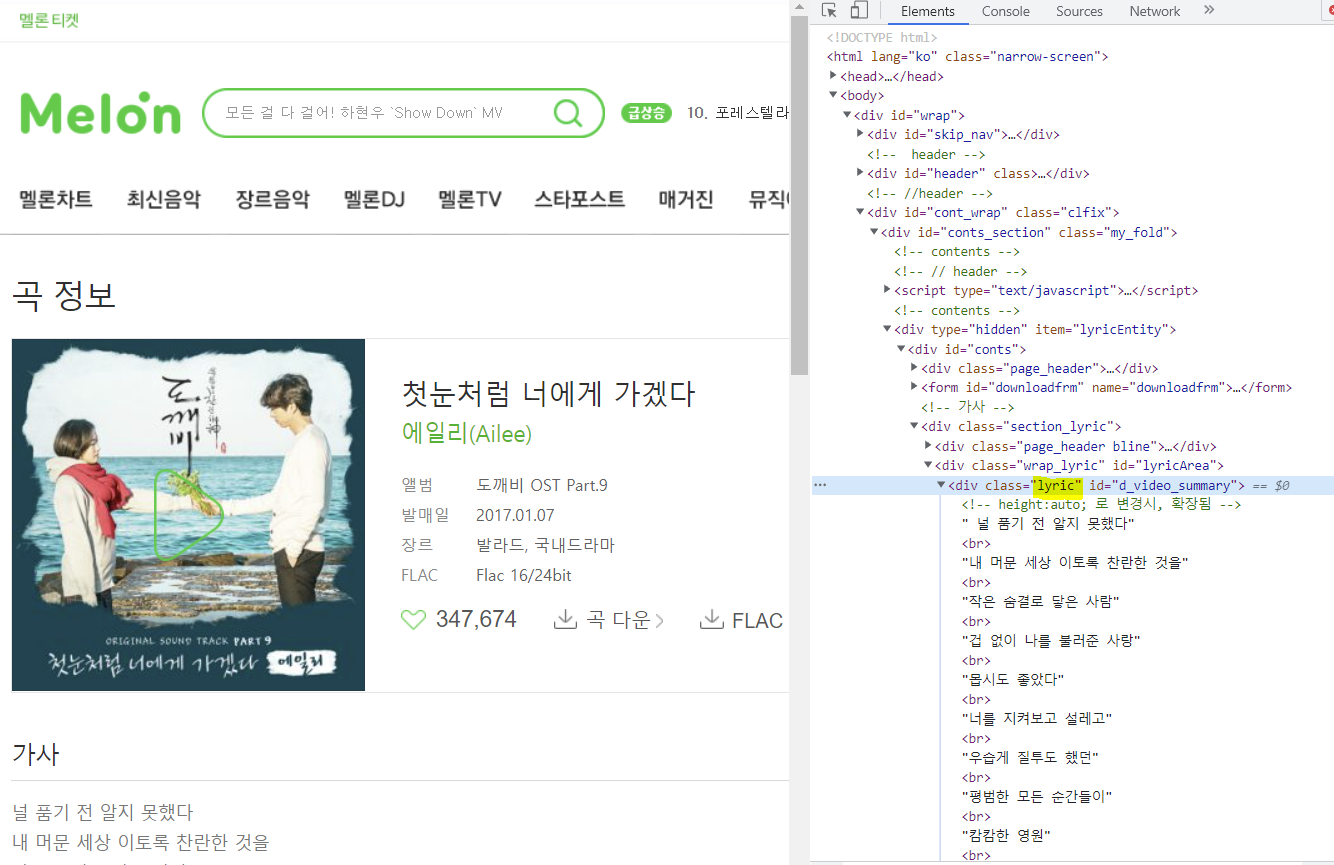The height and width of the screenshot is (865, 1334).
Task: Expand the first div class="page_header" node
Action: pyautogui.click(x=914, y=368)
